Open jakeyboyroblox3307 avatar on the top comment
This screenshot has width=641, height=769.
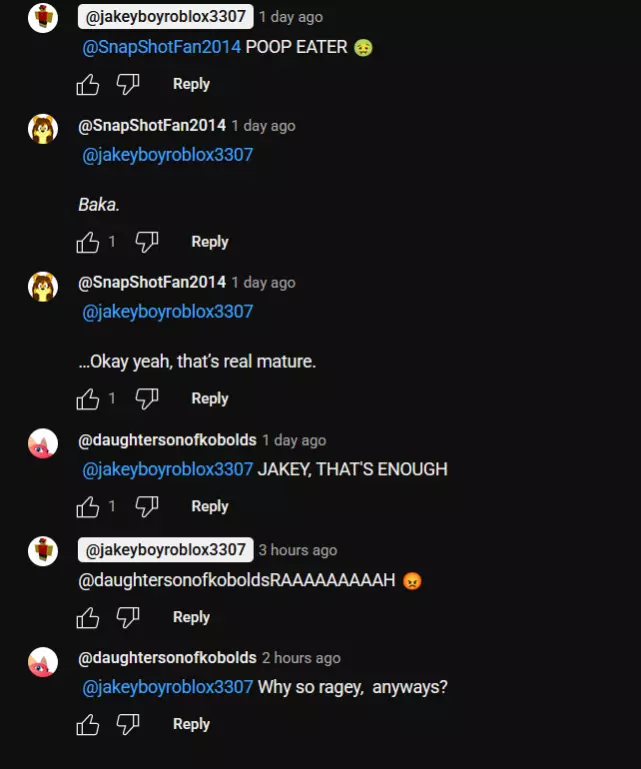[x=43, y=18]
